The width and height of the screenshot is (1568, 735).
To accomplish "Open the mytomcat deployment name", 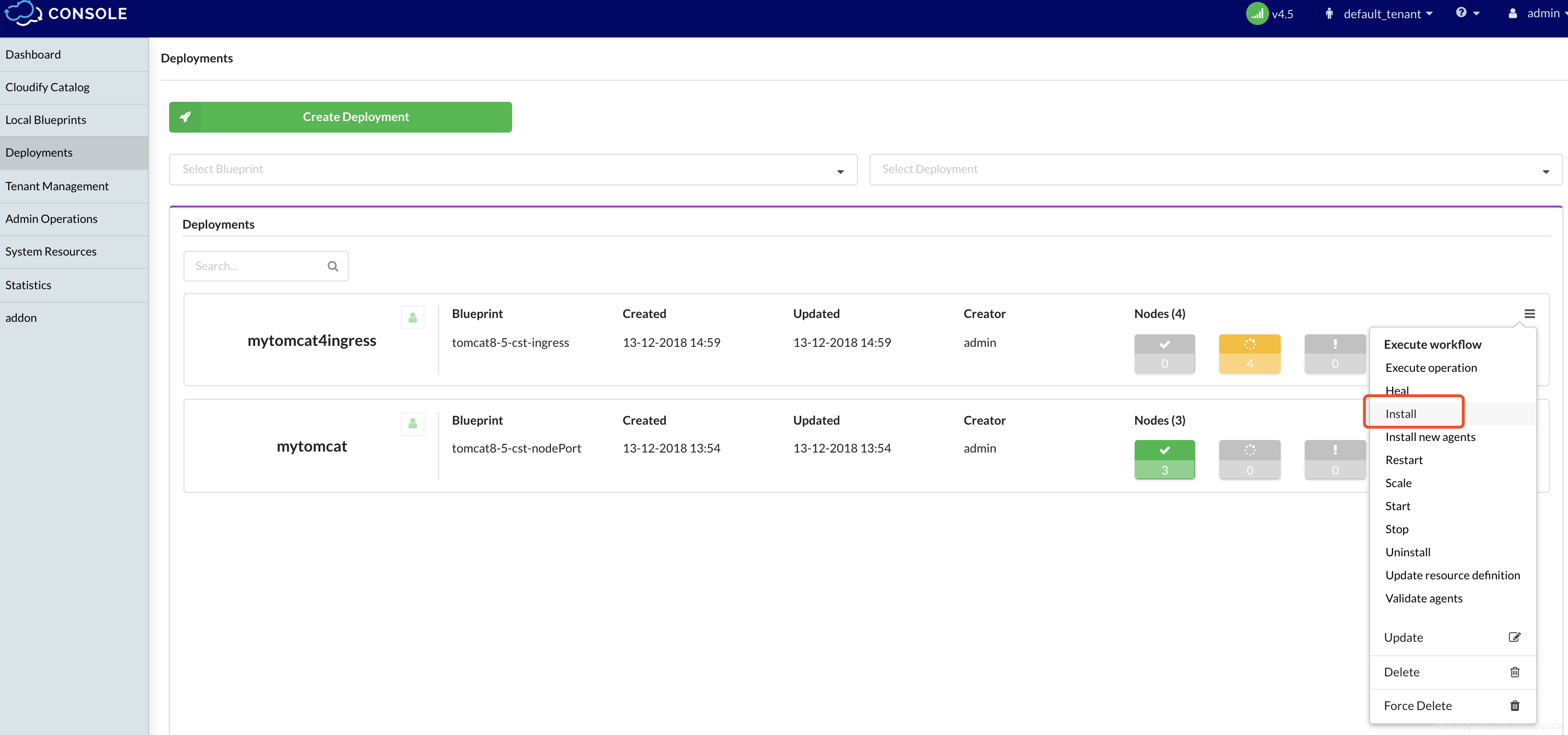I will [x=312, y=447].
